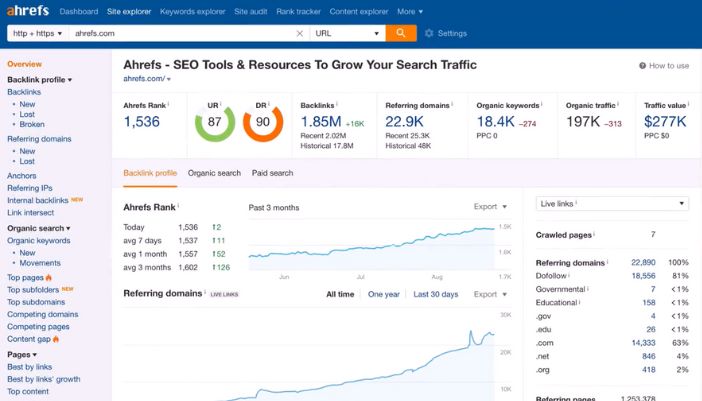Open the Anchors sidebar link

point(21,176)
